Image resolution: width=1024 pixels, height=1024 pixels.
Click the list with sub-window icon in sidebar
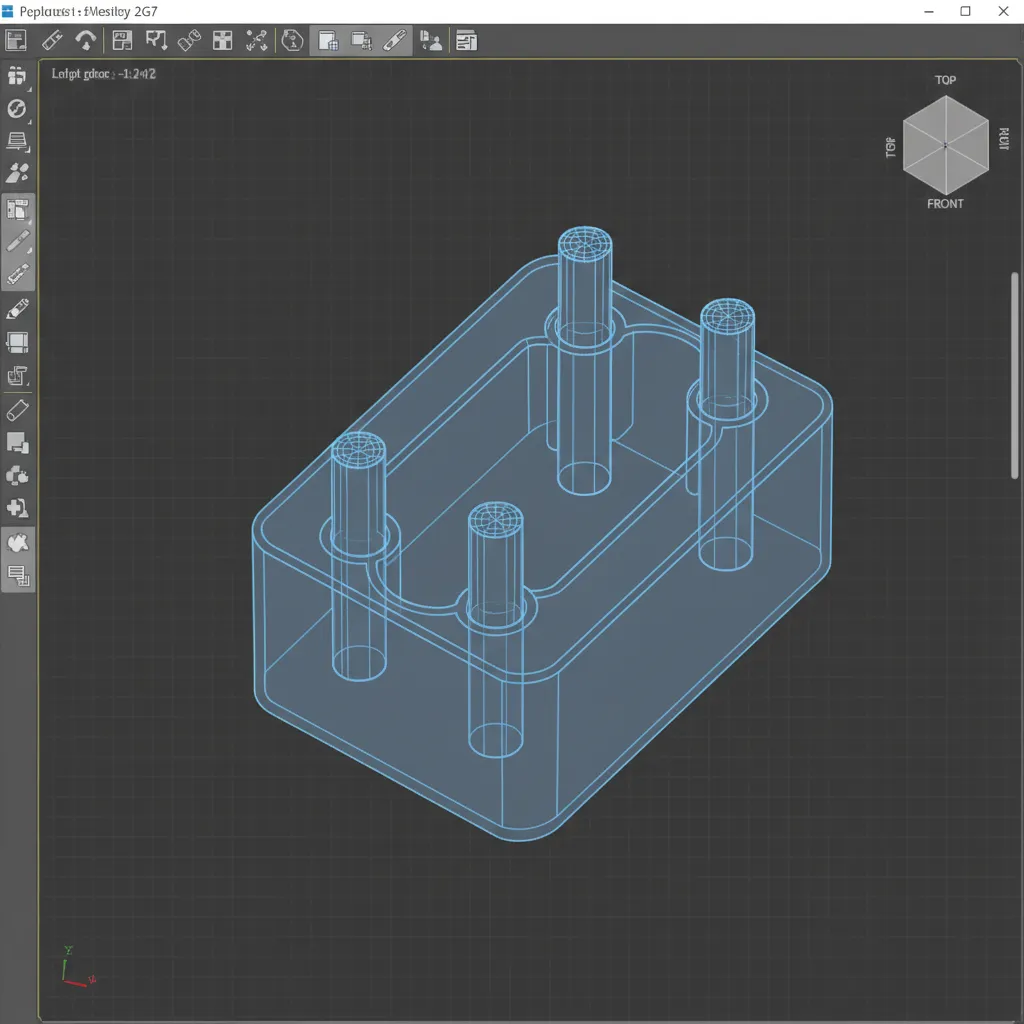coord(18,575)
